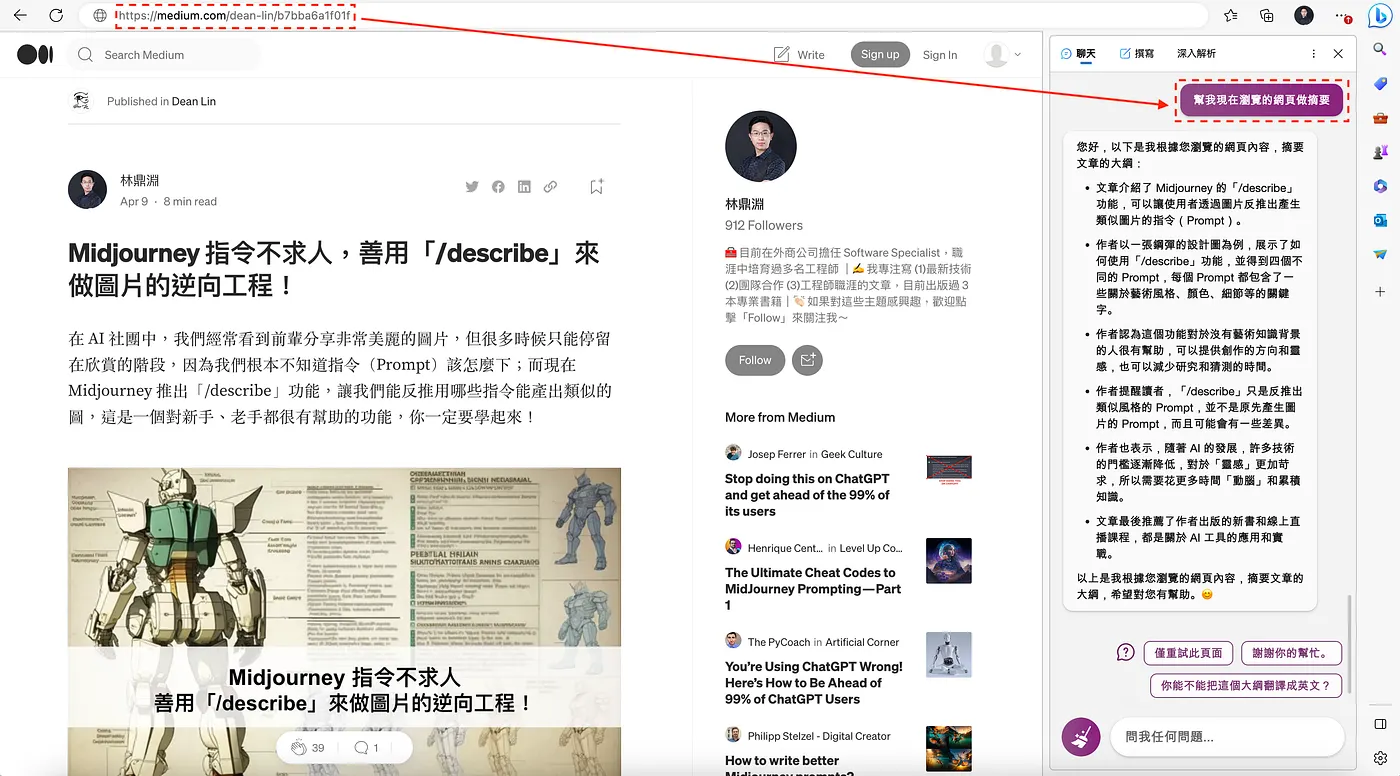Toggle the sidebar panel layout icon
Image resolution: width=1400 pixels, height=776 pixels.
coord(1381,724)
